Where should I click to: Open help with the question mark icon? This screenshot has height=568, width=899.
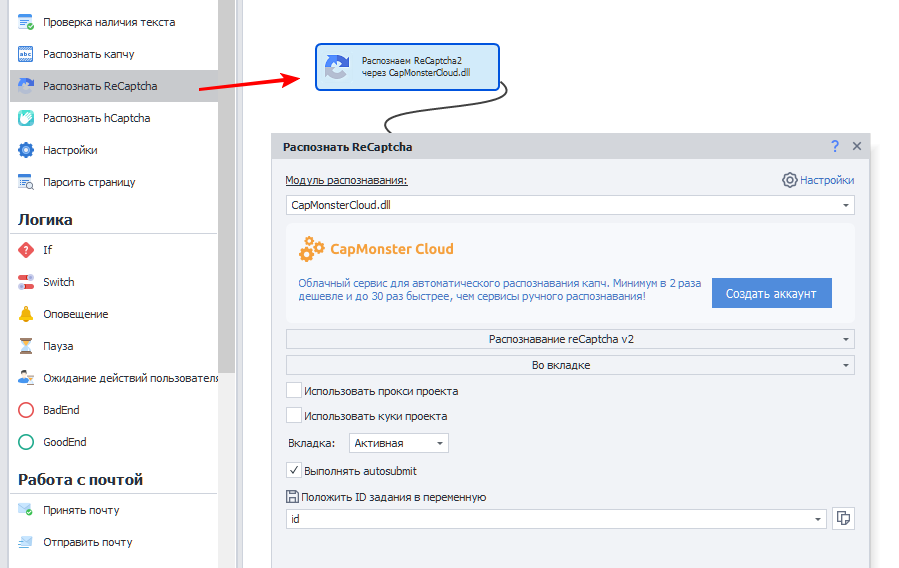click(835, 147)
